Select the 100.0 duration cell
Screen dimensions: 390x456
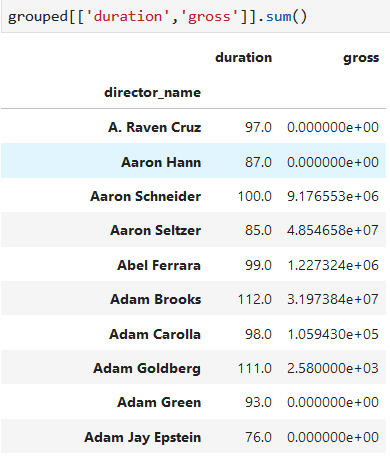click(255, 196)
